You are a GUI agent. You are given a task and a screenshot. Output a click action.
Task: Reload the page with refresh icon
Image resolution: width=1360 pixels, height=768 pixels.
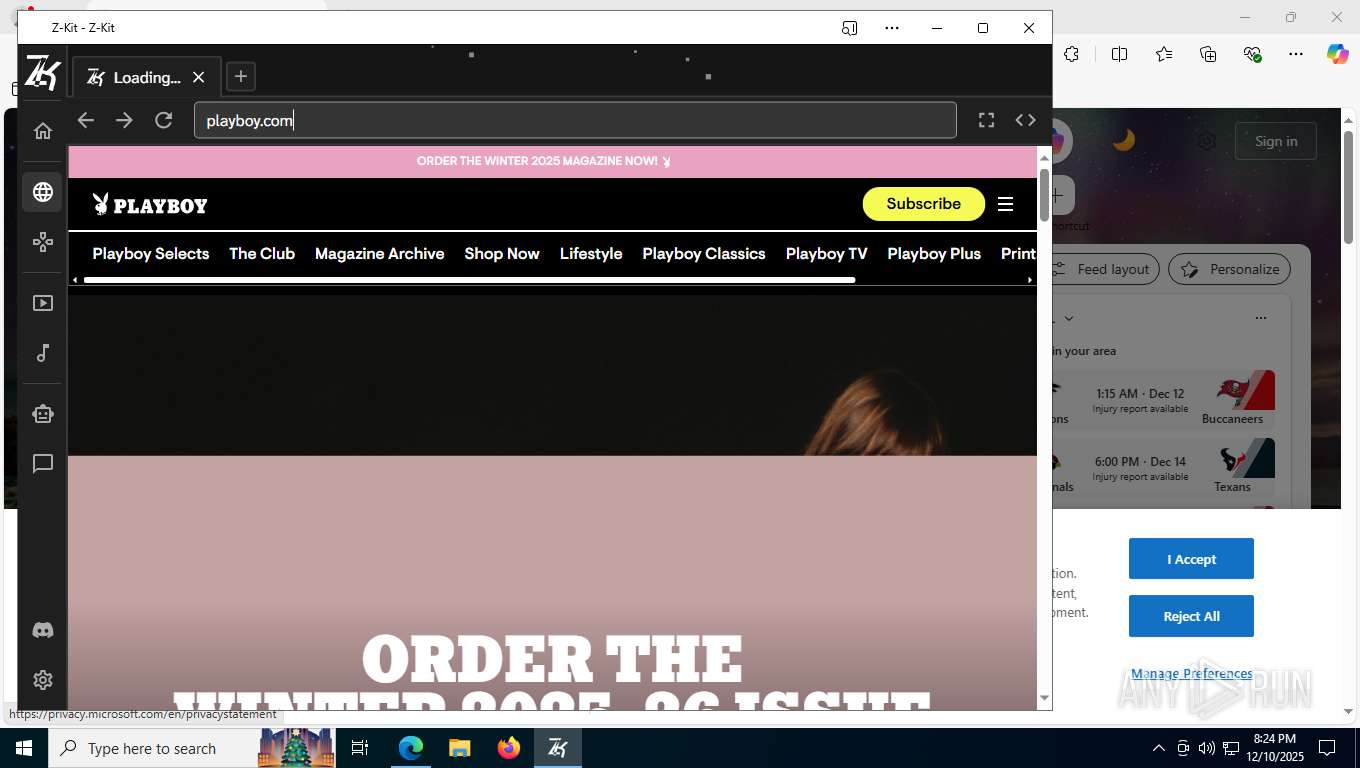coord(164,120)
